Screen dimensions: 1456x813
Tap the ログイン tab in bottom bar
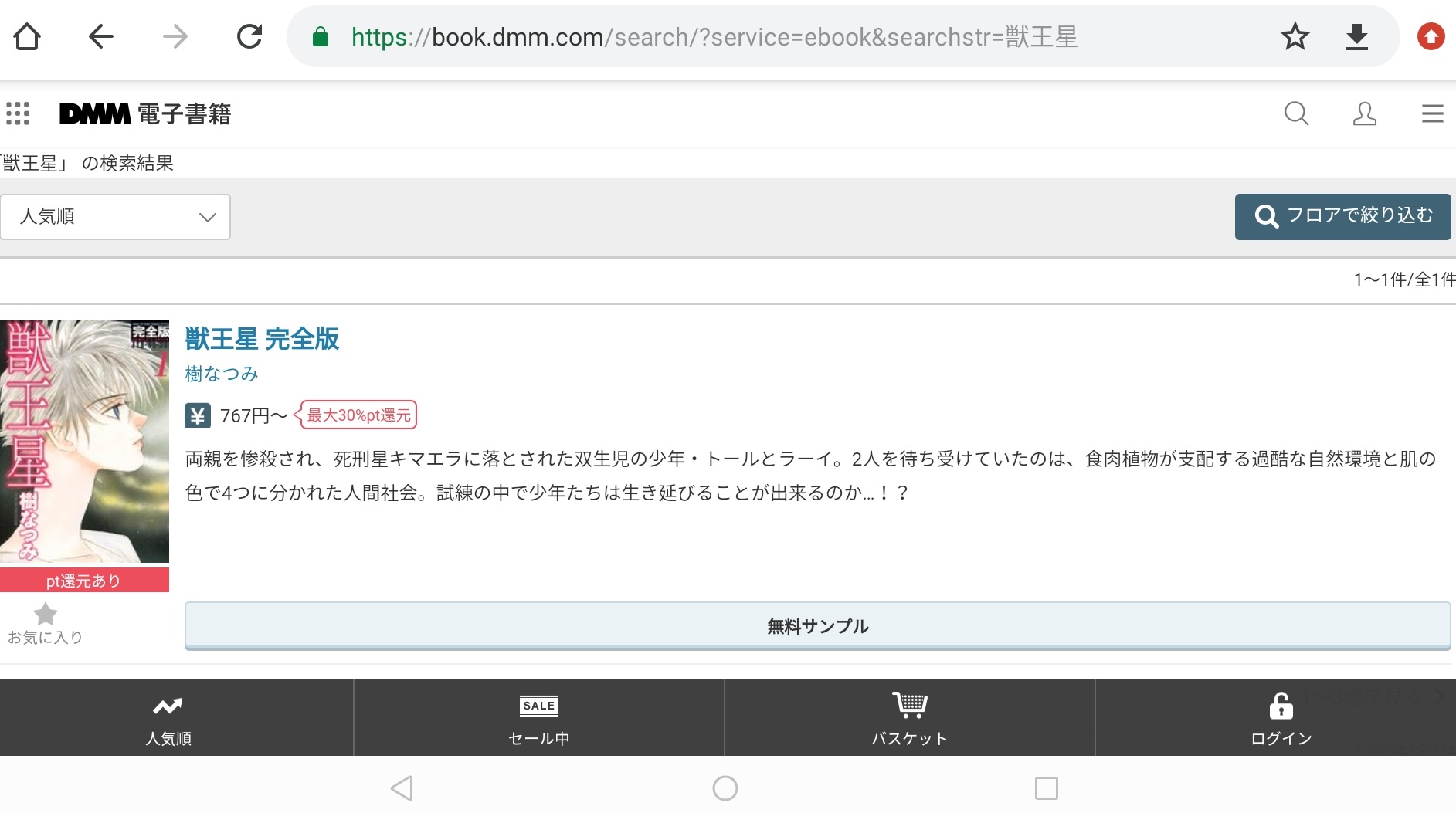[1281, 718]
